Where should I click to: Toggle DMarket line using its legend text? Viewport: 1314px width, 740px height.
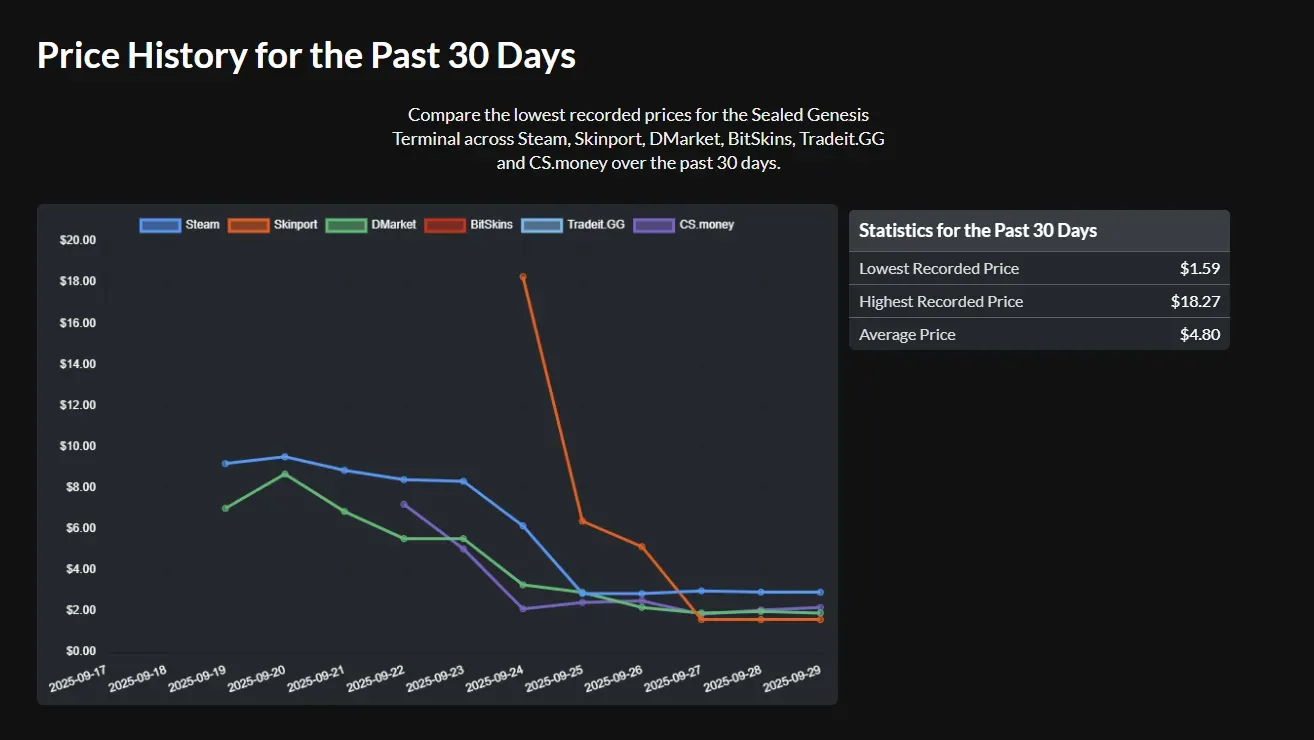393,225
